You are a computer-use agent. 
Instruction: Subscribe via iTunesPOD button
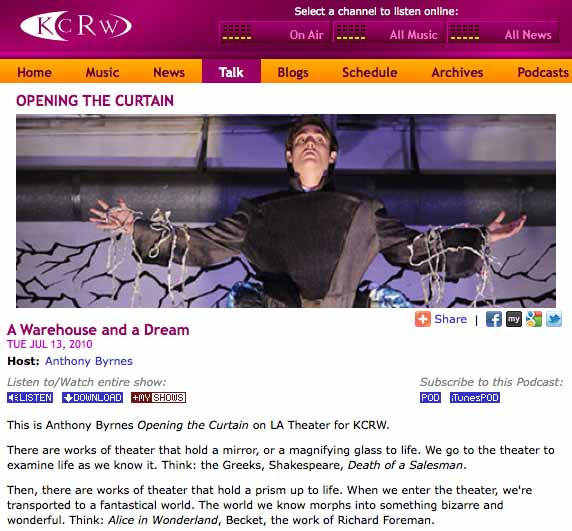coord(475,398)
